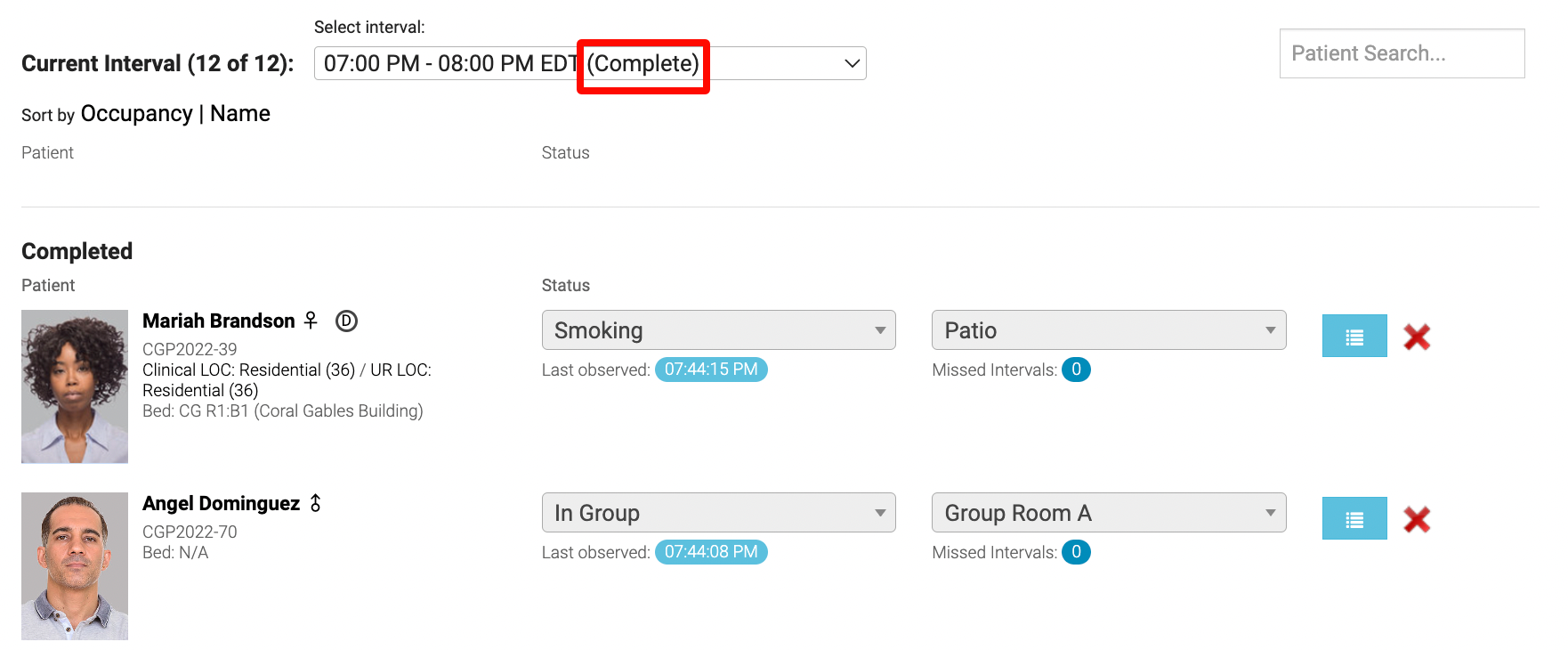Screen dimensions: 1568x650
Task: Click Angel Dominguez's photo thumbnail
Action: pyautogui.click(x=75, y=566)
